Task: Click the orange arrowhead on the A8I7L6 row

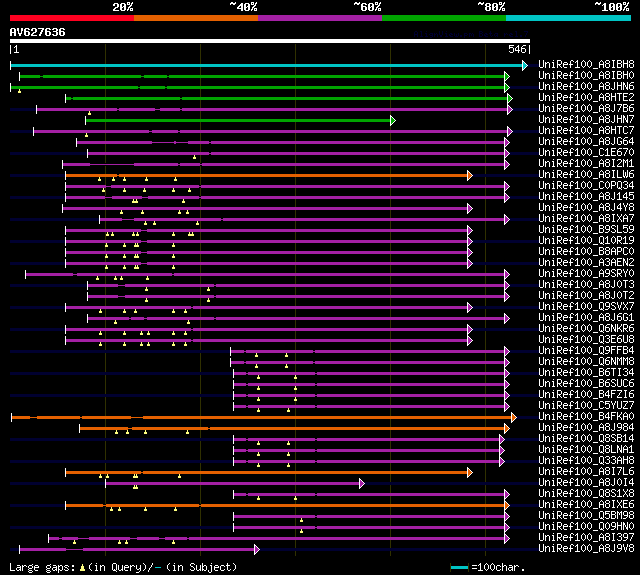Action: click(469, 472)
